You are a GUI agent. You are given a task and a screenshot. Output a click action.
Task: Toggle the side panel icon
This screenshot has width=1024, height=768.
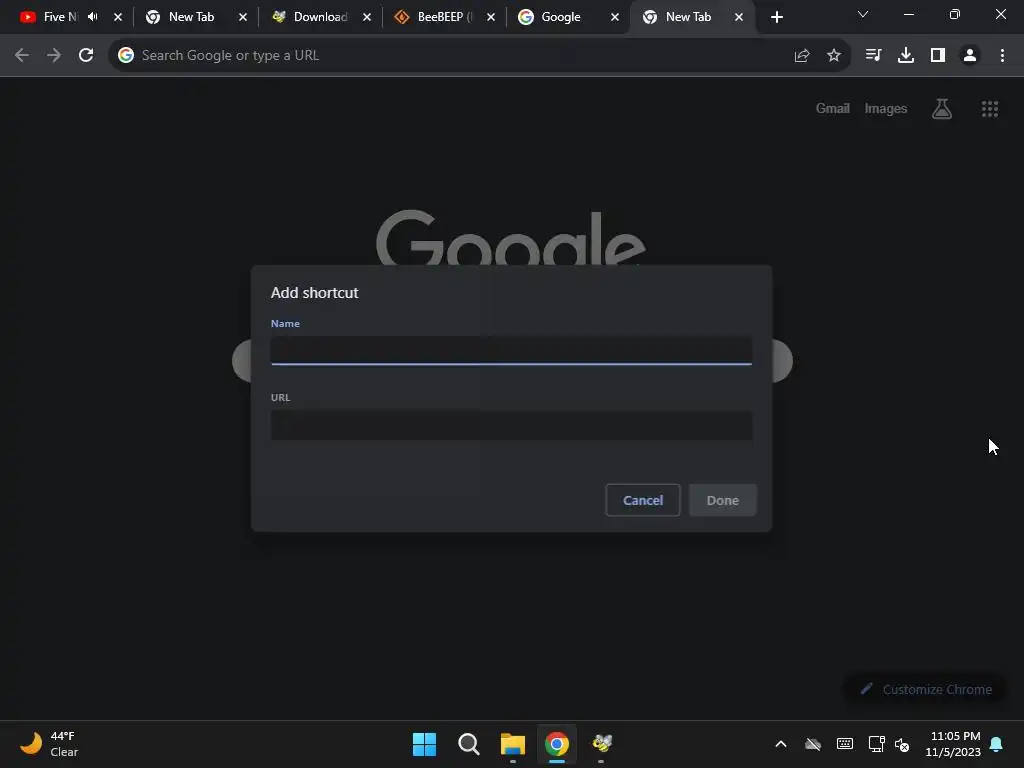[938, 56]
